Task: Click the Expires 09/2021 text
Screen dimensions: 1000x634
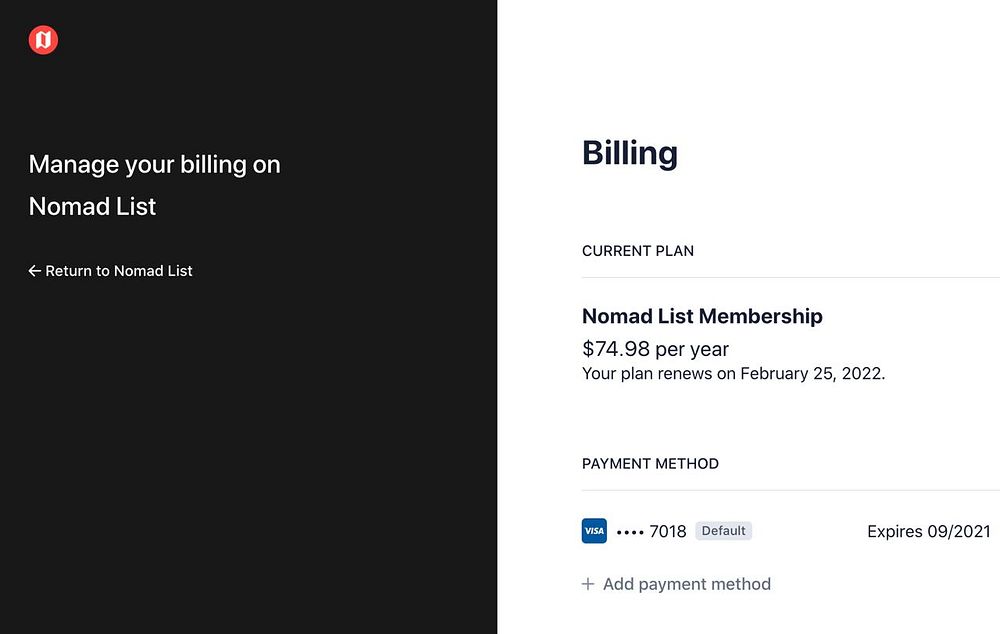Action: (928, 531)
